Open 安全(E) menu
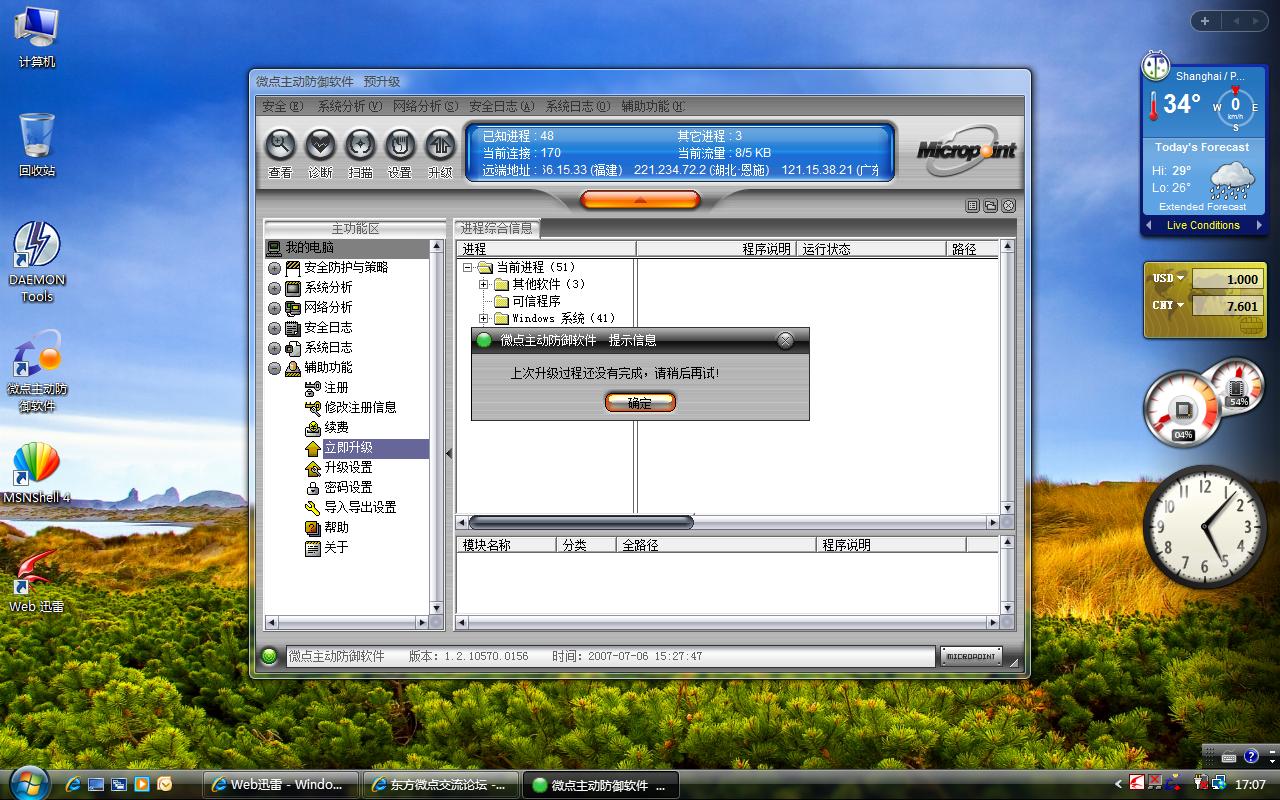Screen dimensions: 1280x800 (x=284, y=106)
